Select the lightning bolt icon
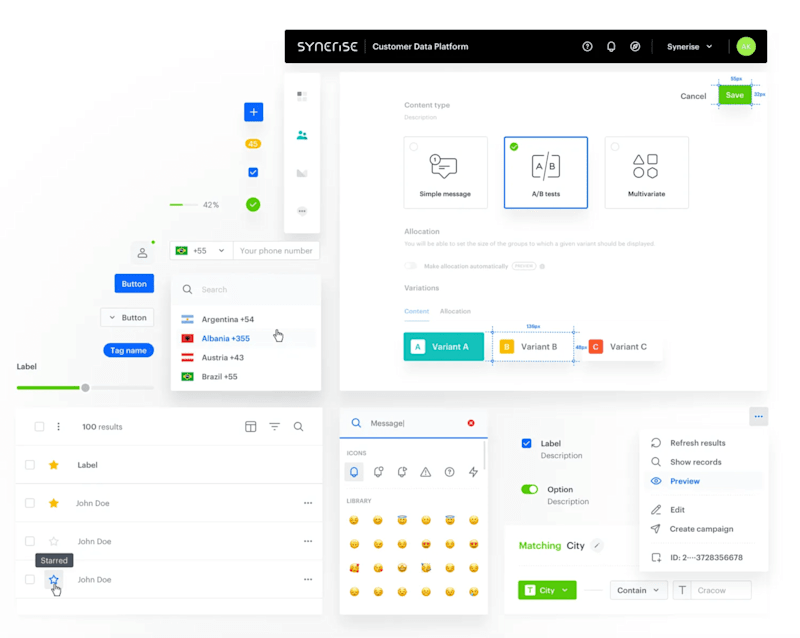The width and height of the screenshot is (800, 638). pos(473,472)
